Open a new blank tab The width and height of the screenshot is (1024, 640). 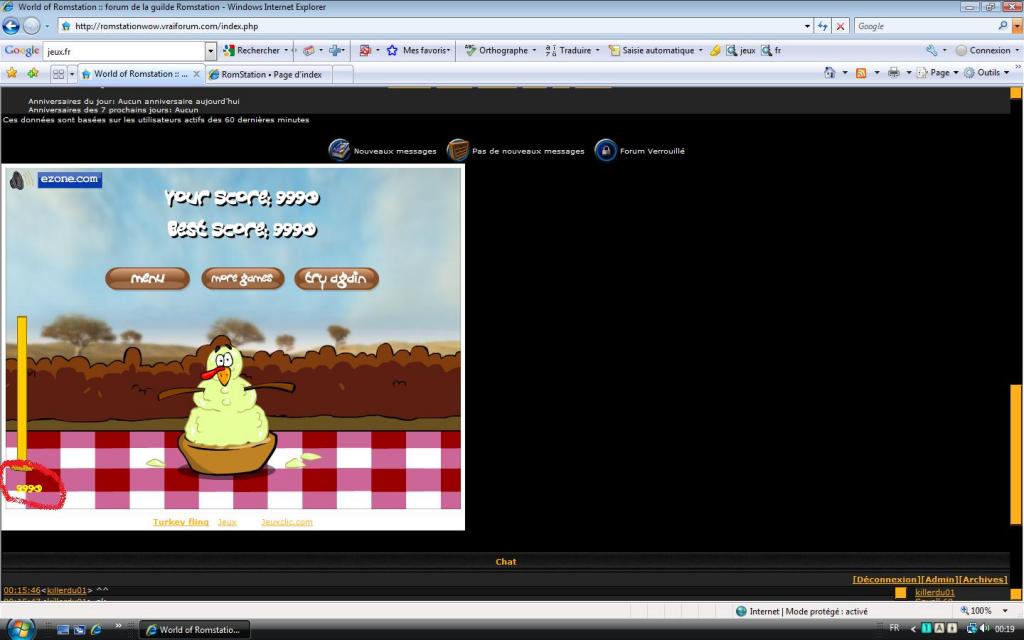343,74
